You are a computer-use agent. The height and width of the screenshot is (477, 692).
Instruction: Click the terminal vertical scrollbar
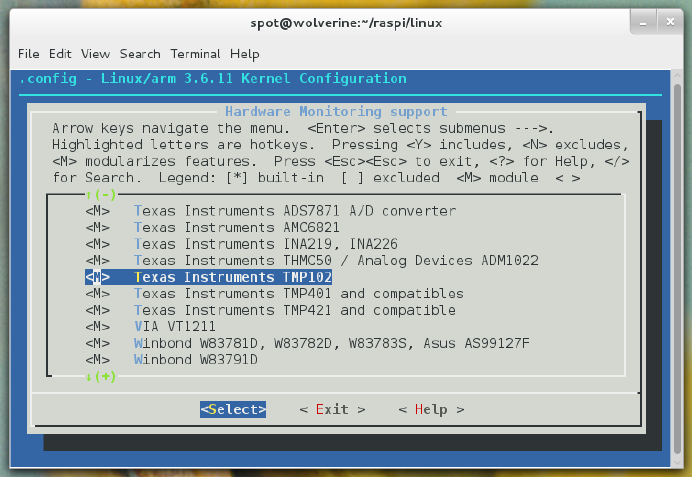pos(677,269)
